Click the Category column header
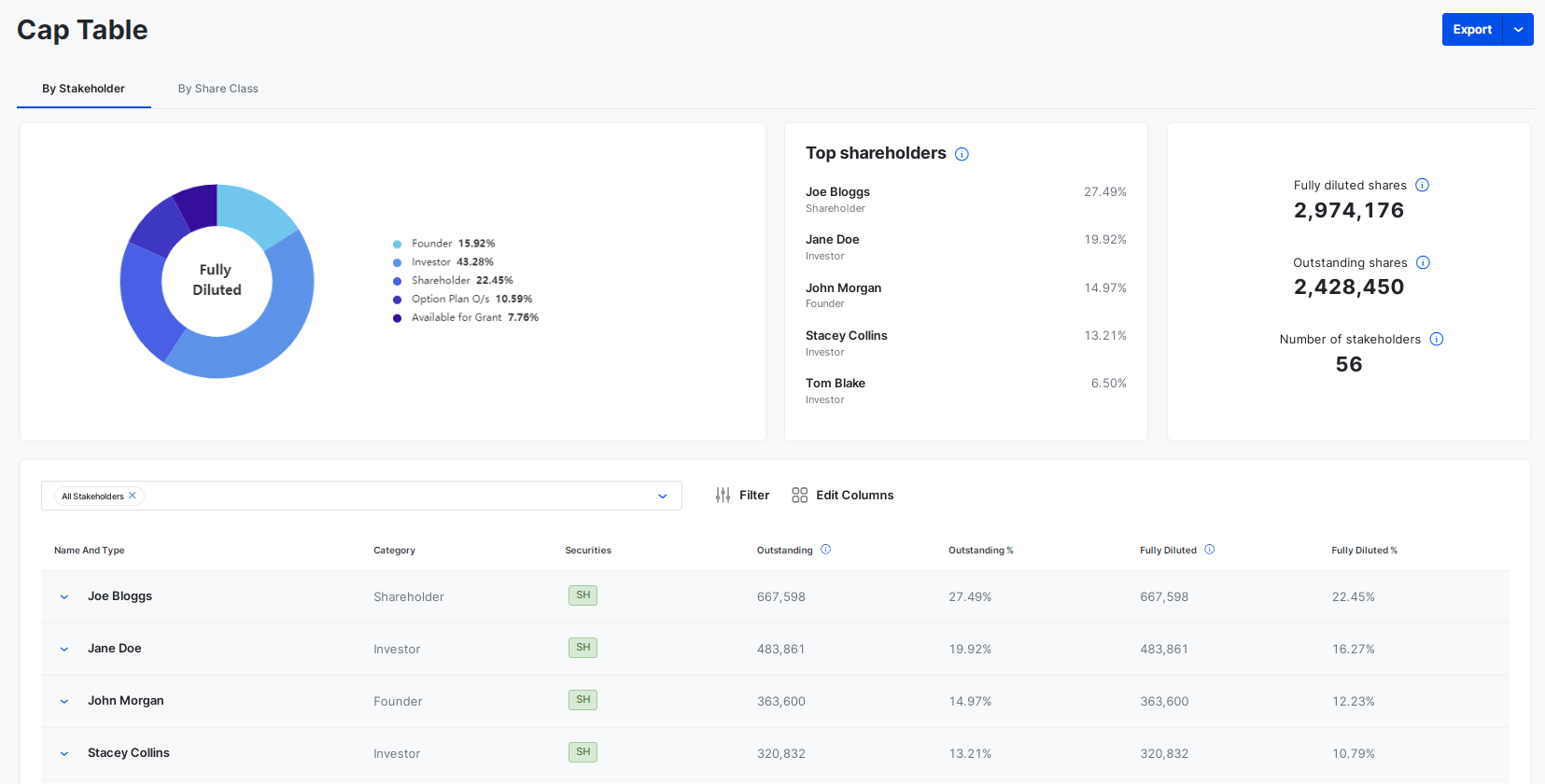 [x=395, y=551]
